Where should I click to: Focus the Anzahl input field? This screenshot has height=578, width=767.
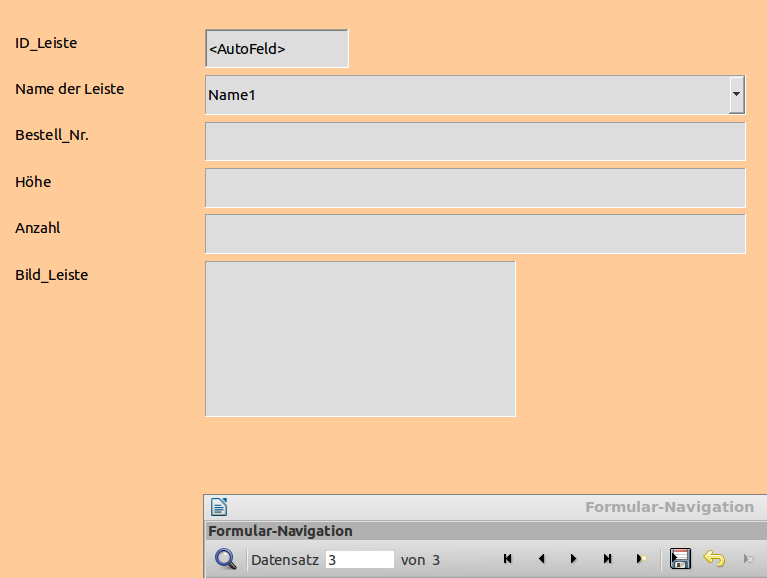coord(475,234)
